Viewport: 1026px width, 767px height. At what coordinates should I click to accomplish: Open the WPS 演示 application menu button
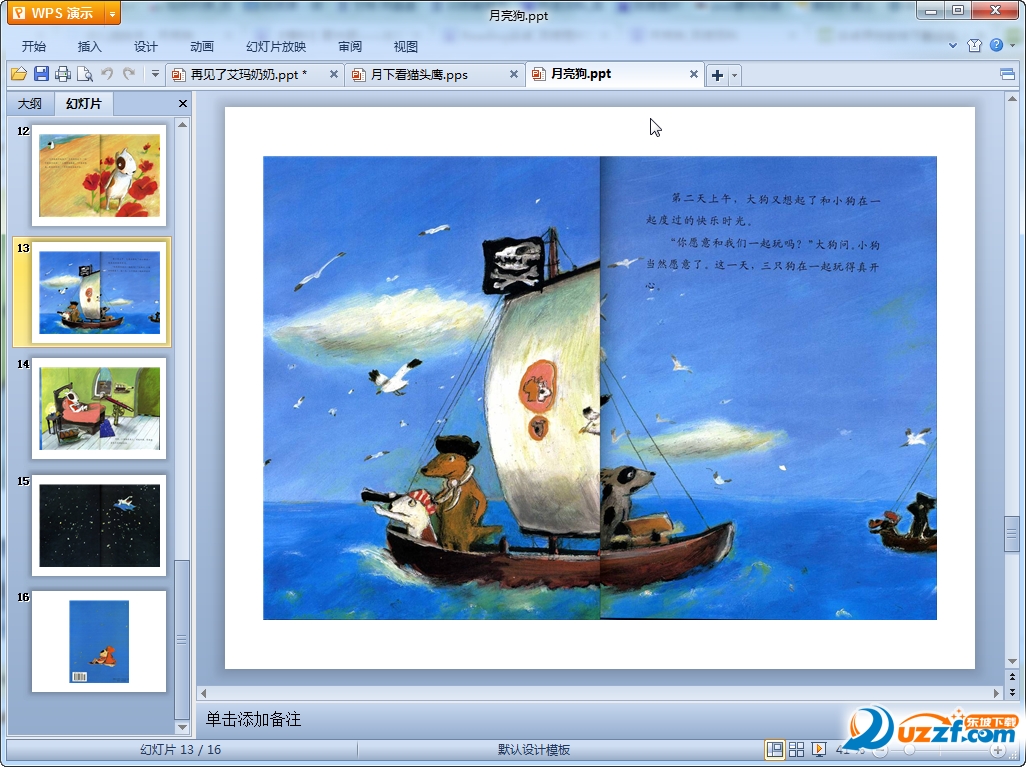coord(56,12)
